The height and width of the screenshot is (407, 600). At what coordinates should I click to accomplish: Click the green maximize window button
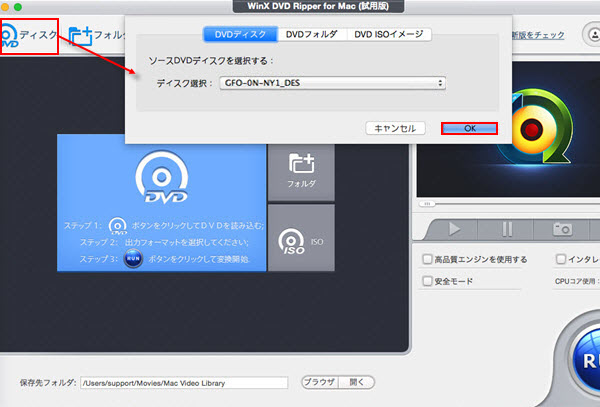tap(18, 7)
